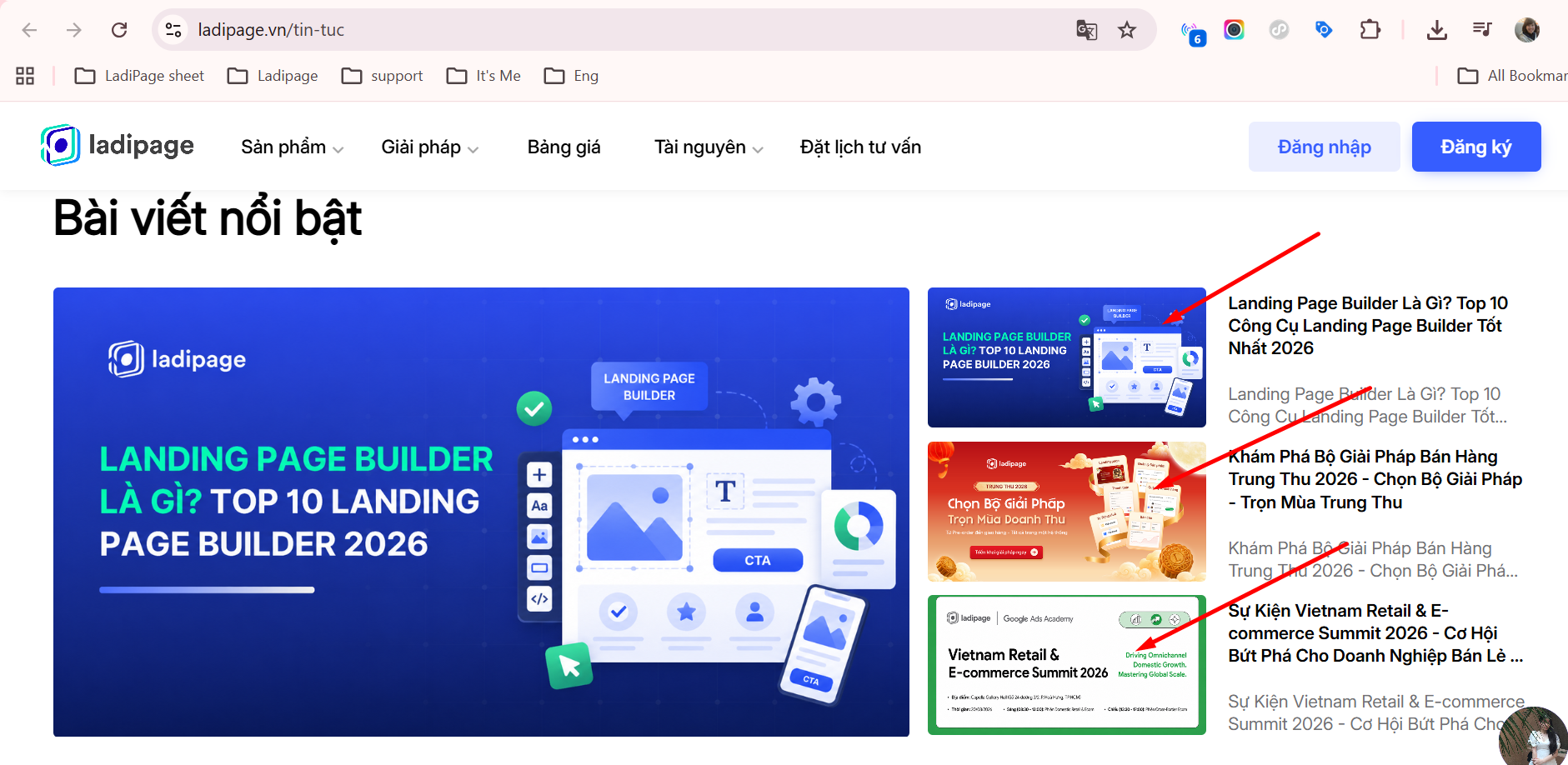Open the Google Translate page icon
The image size is (1568, 765).
[1086, 30]
